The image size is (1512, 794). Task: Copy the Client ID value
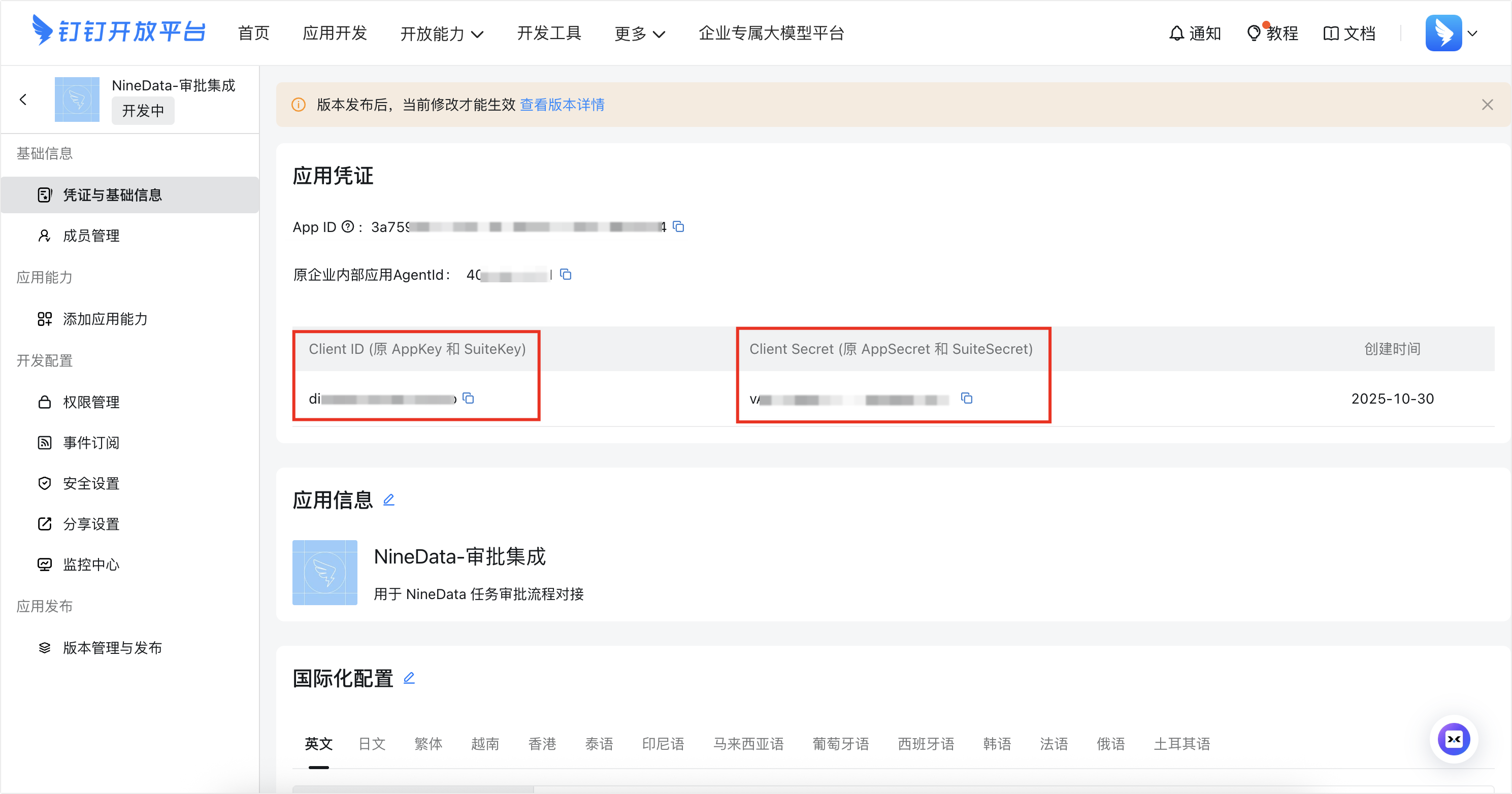tap(469, 399)
